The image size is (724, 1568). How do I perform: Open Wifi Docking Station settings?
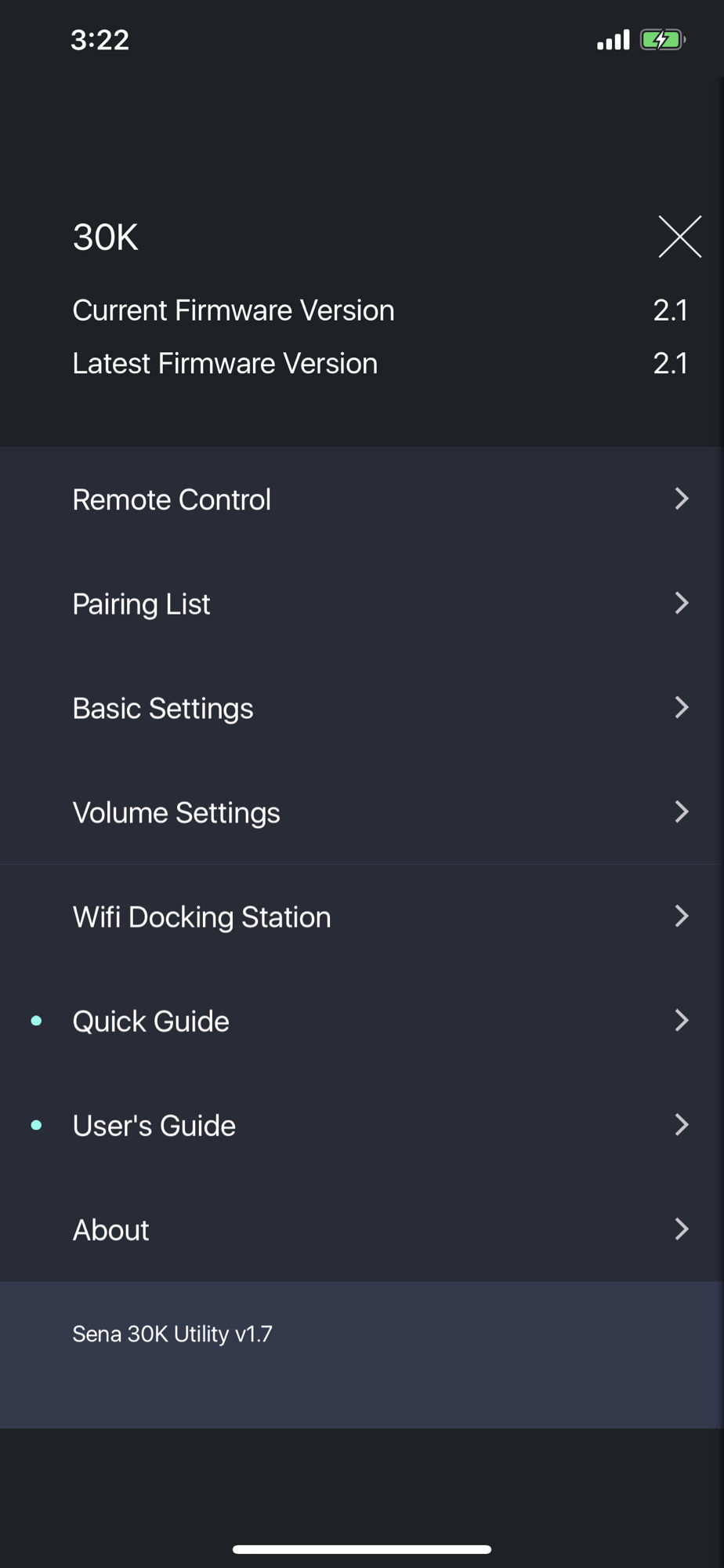[362, 916]
